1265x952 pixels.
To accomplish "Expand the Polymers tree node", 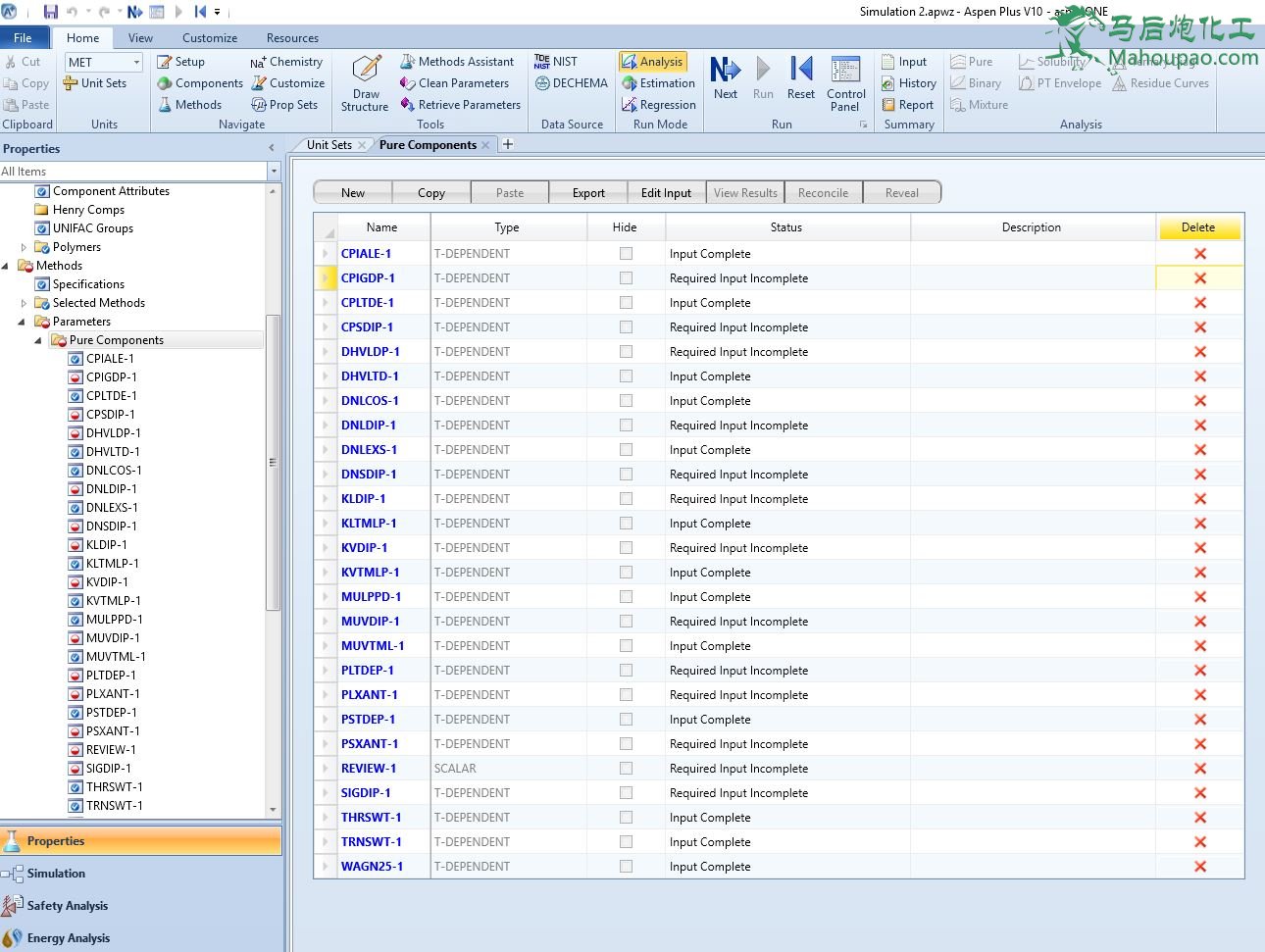I will coord(24,247).
